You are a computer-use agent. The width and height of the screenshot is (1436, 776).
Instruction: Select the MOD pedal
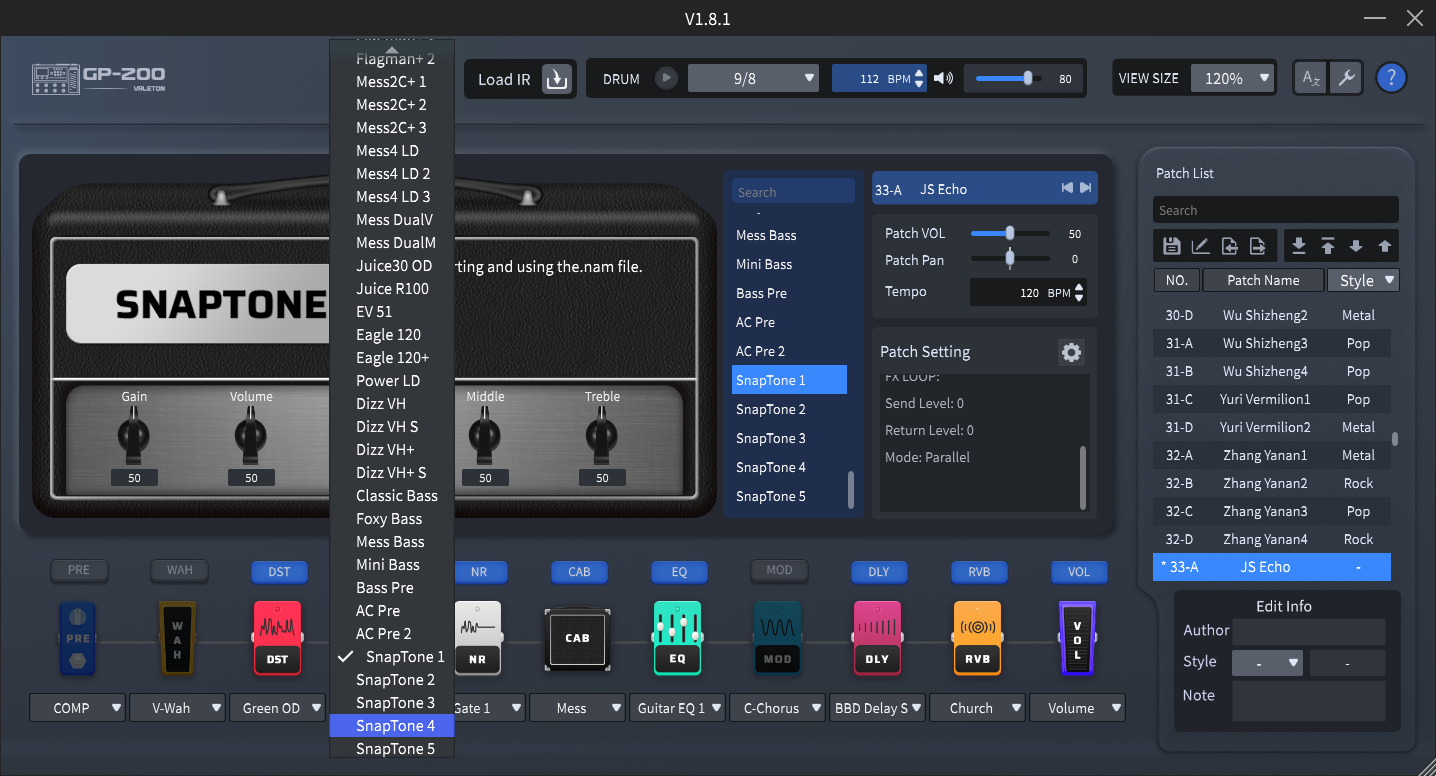(x=778, y=638)
